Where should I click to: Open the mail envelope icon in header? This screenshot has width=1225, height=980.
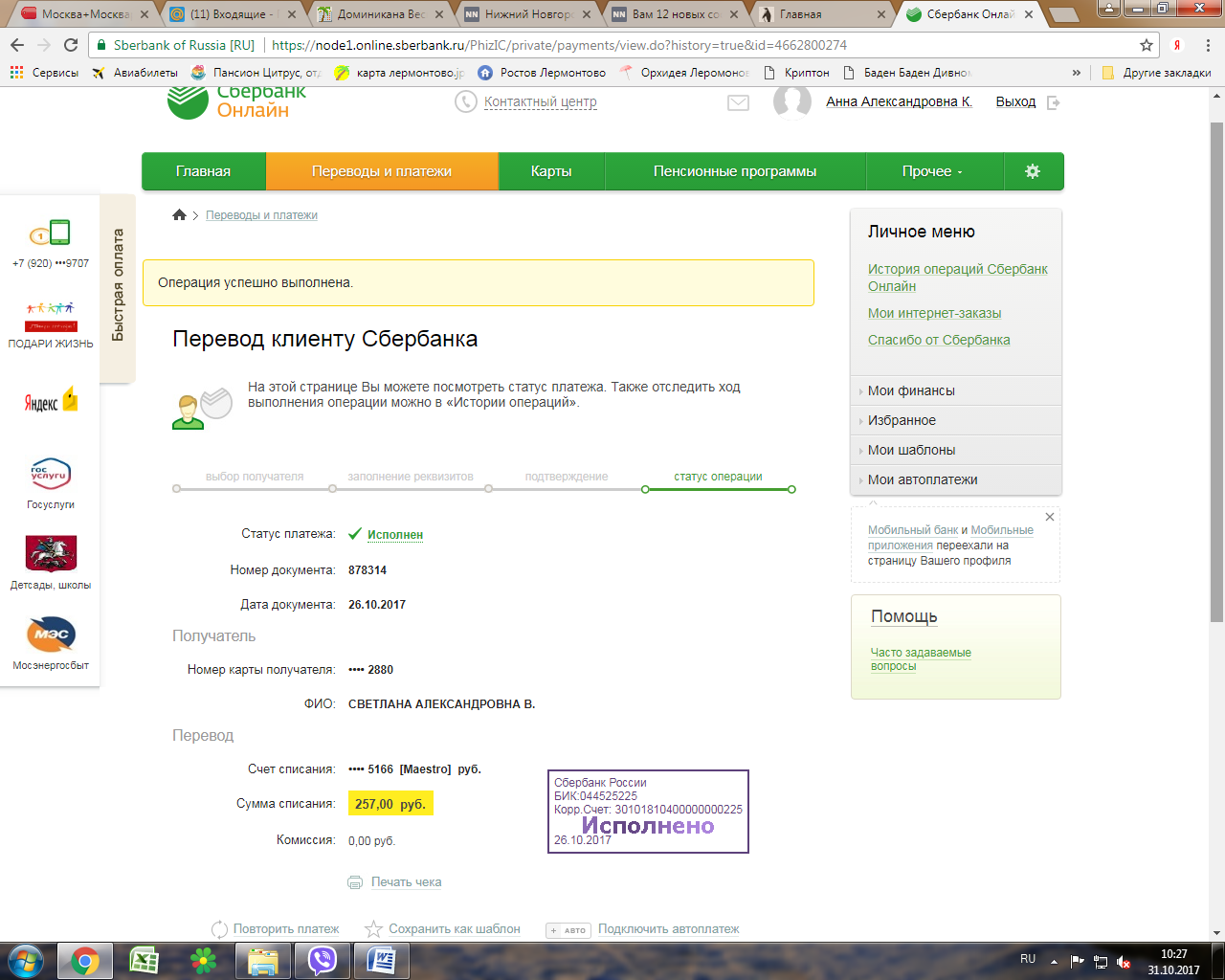(x=738, y=102)
